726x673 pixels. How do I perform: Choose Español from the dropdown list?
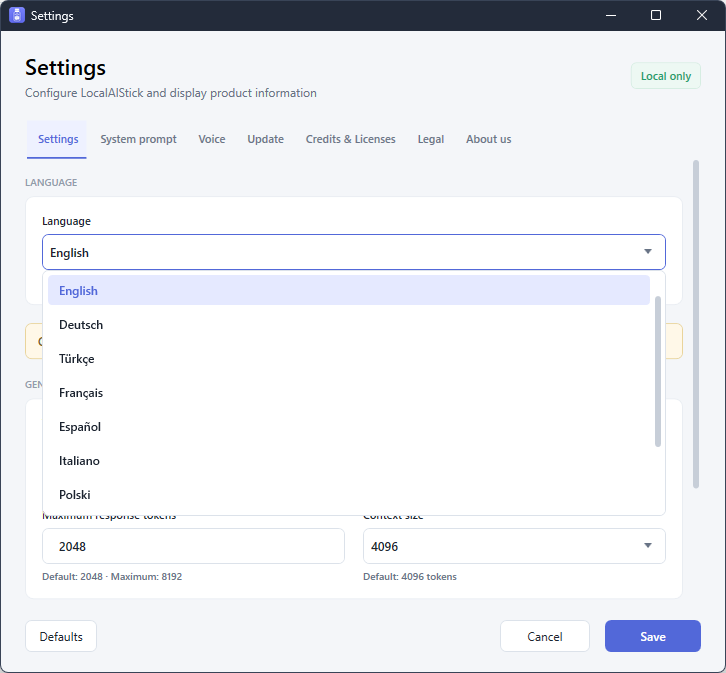(349, 427)
